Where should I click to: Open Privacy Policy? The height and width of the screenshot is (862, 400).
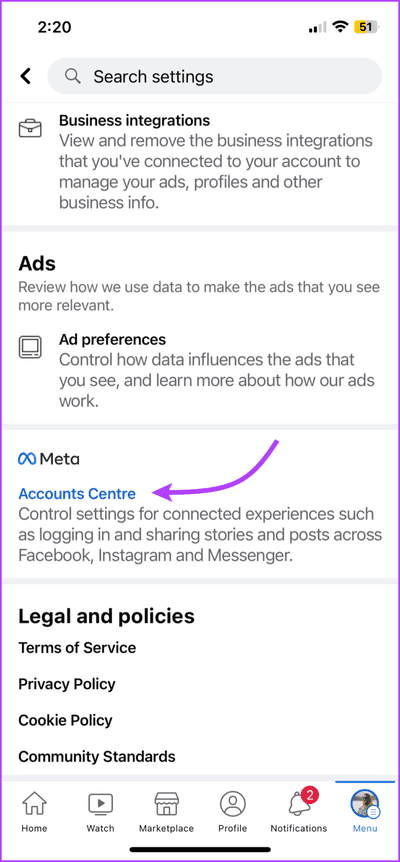(x=67, y=684)
